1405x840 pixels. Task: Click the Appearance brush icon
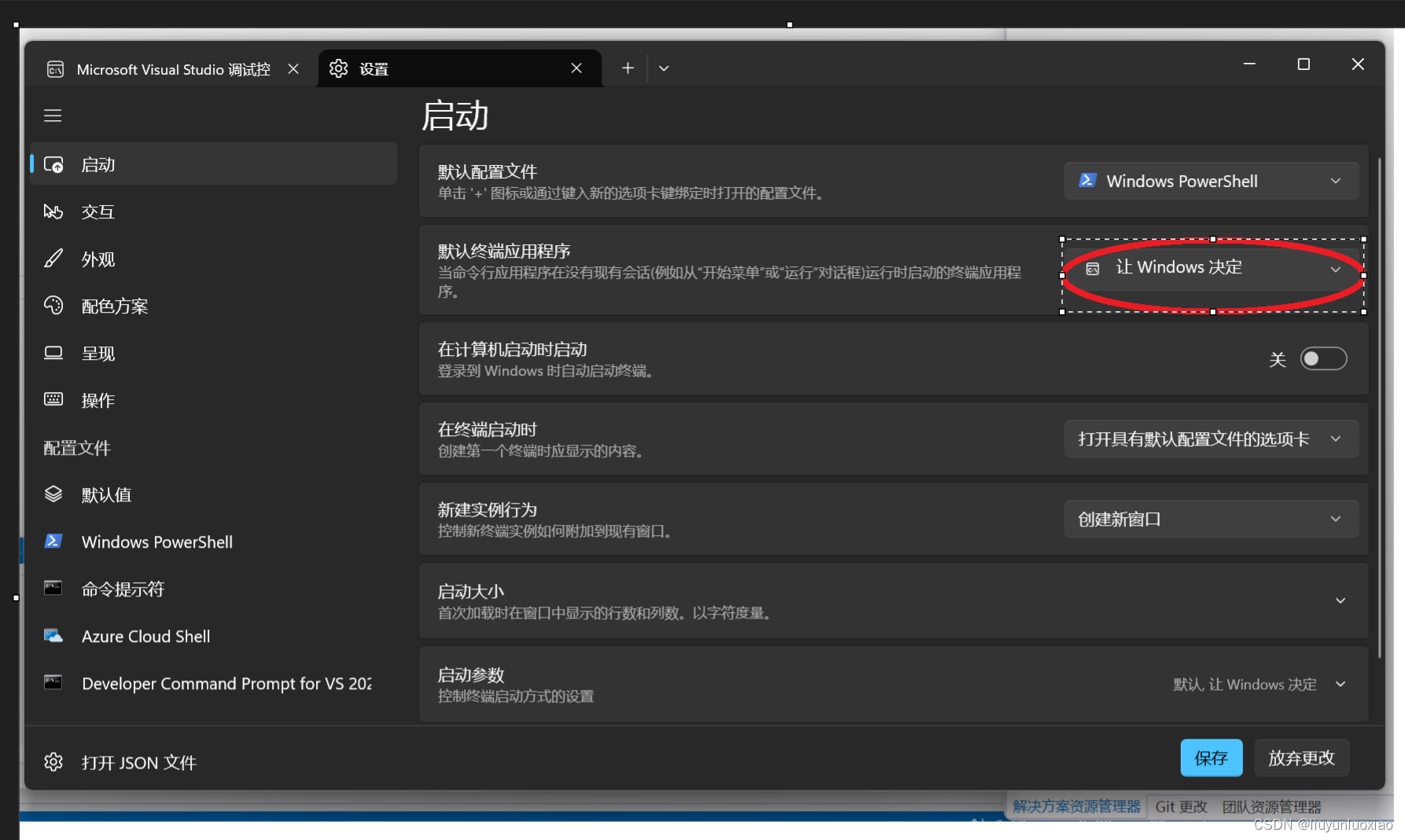point(53,259)
